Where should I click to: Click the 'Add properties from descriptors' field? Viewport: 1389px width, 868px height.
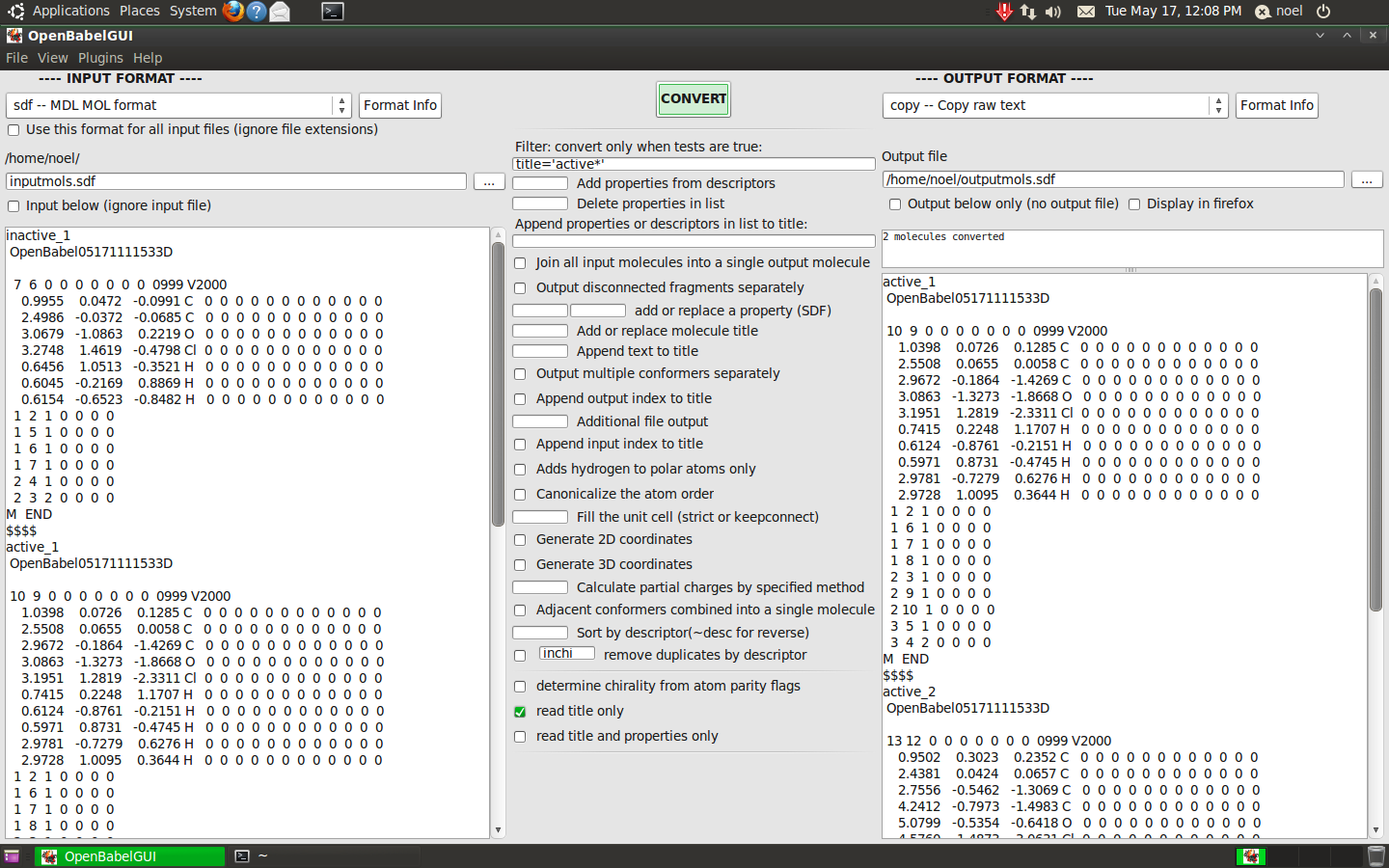pos(540,183)
